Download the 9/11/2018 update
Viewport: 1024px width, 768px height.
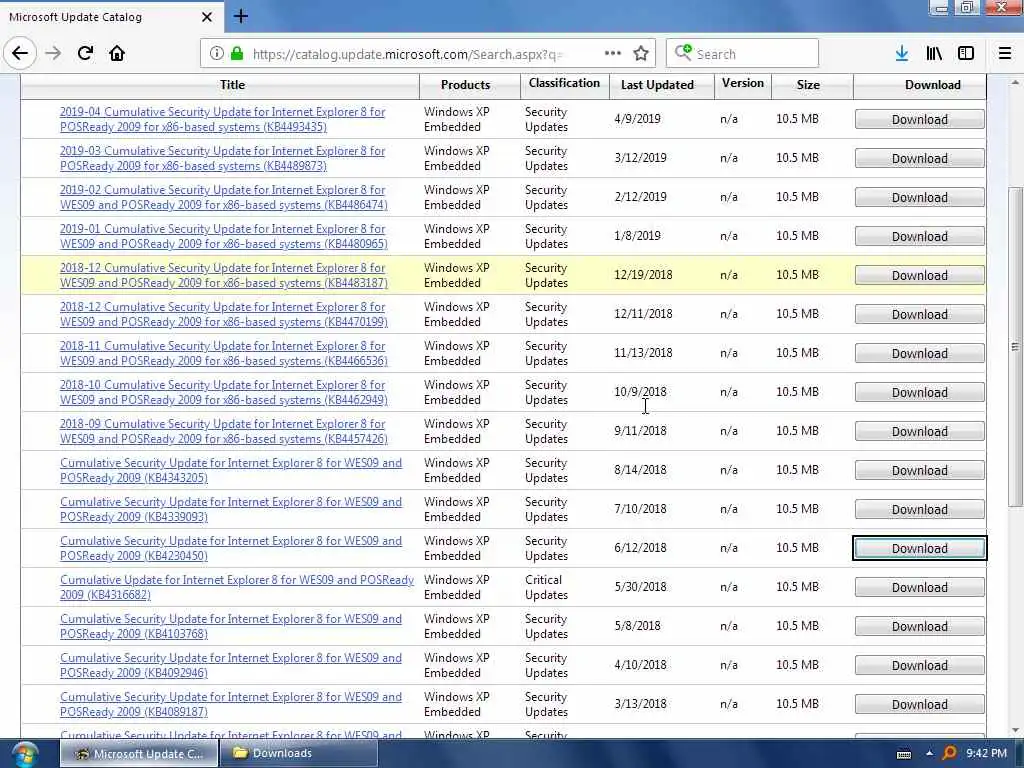click(920, 432)
